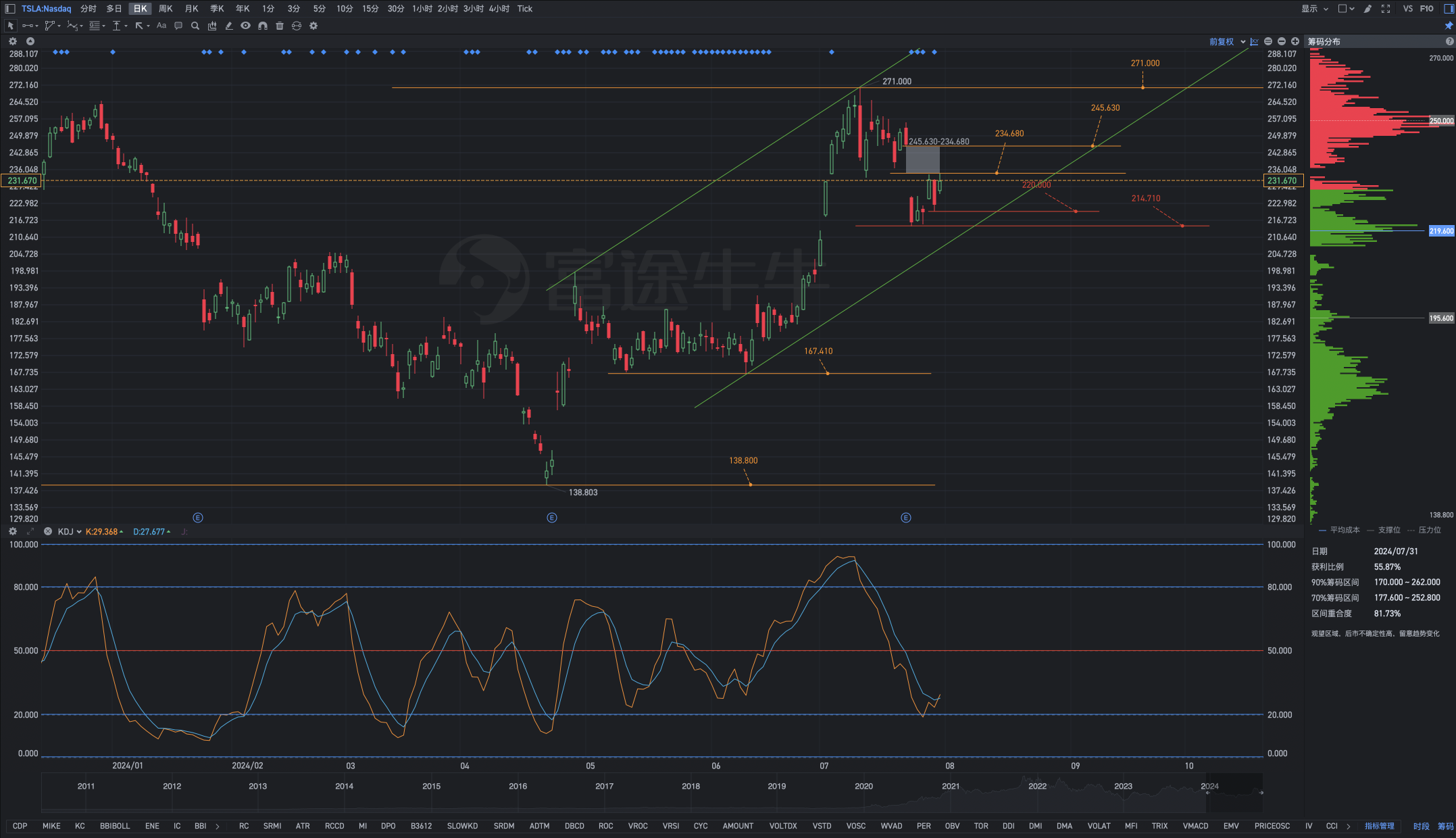Viewport: 1456px width, 838px height.
Task: Select the line segment drawing tool
Action: [x=27, y=26]
